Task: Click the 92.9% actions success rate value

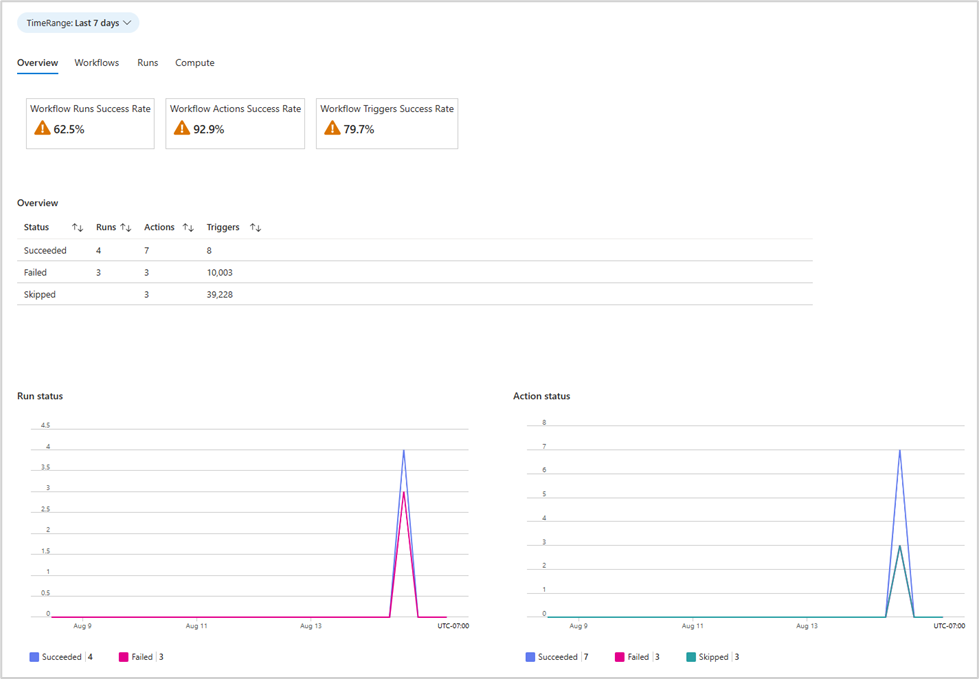Action: (x=207, y=129)
